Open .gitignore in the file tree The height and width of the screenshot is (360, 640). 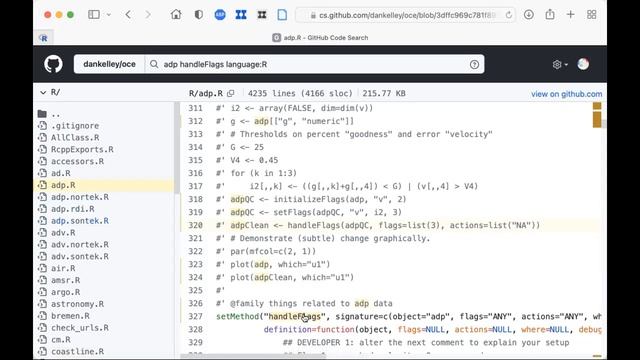click(75, 126)
